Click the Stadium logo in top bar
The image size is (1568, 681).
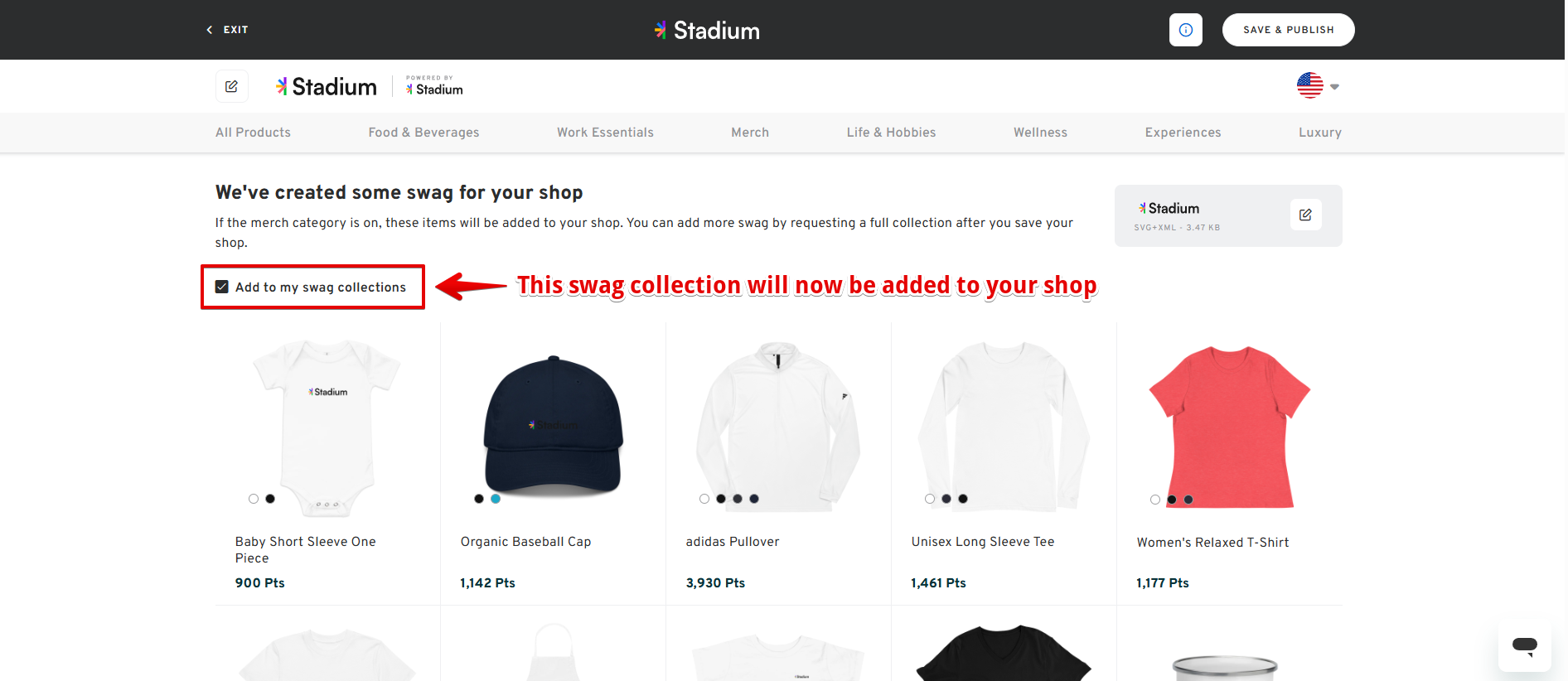[707, 31]
